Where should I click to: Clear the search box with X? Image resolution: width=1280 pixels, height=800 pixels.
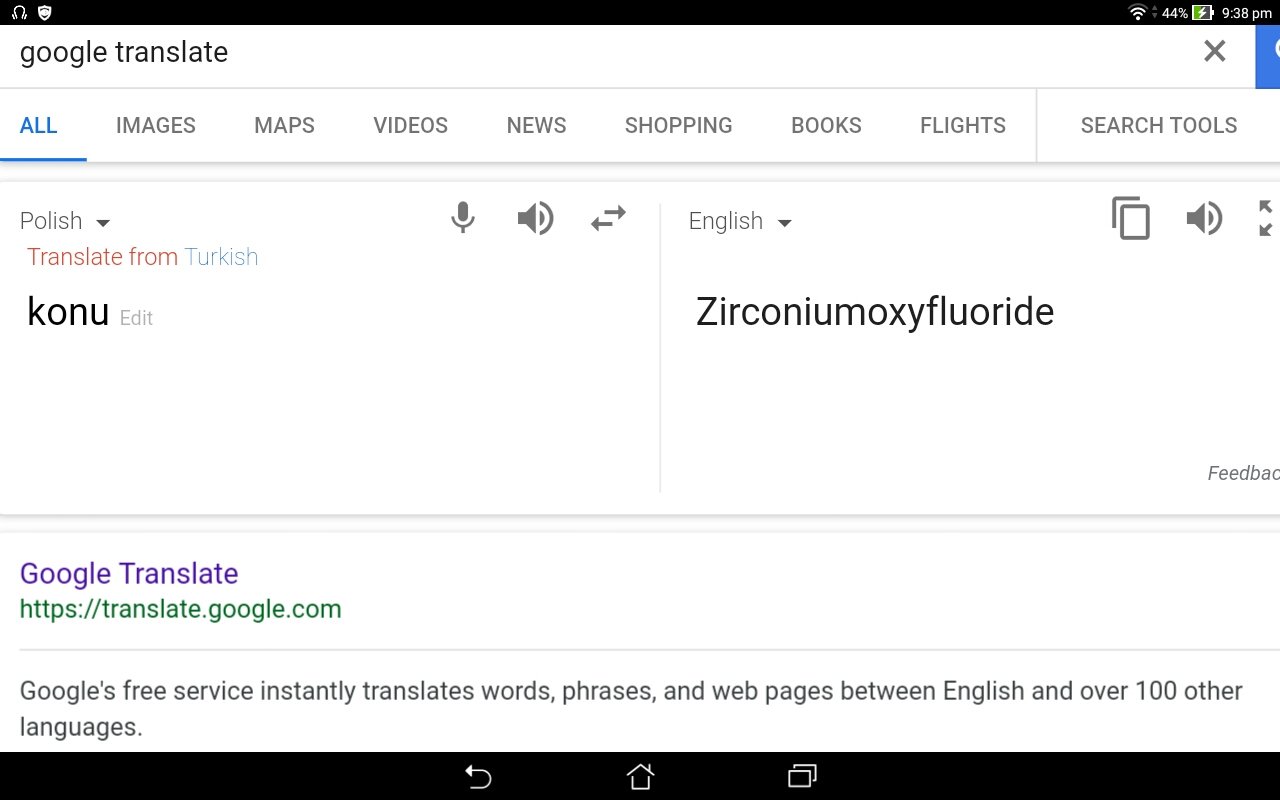pyautogui.click(x=1214, y=51)
